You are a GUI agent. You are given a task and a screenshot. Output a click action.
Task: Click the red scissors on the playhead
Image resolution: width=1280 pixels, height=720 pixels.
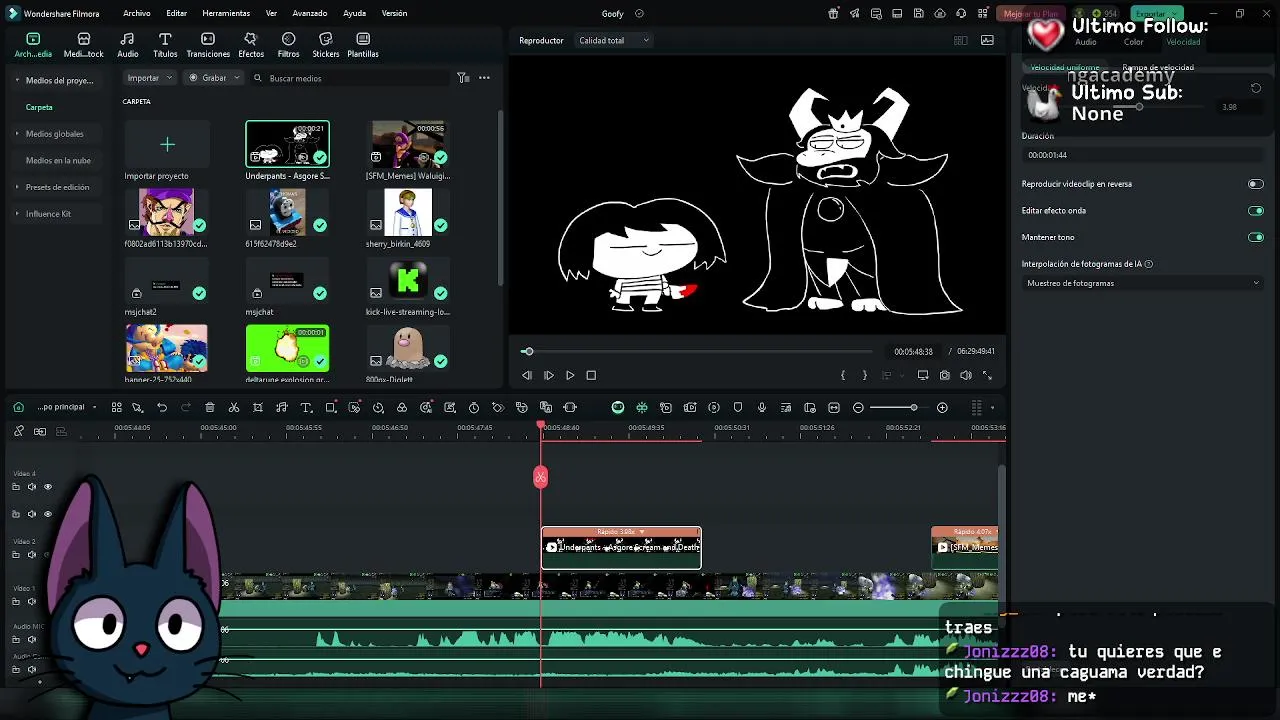pos(541,477)
